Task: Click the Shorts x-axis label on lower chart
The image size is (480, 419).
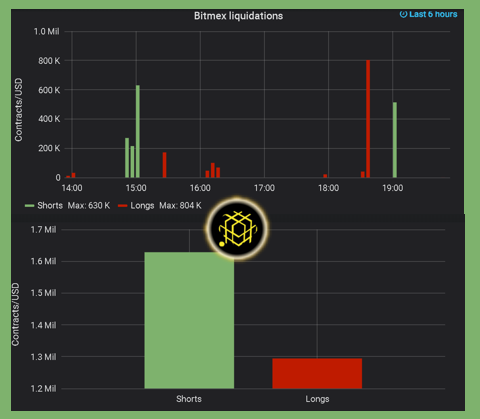Action: (189, 399)
